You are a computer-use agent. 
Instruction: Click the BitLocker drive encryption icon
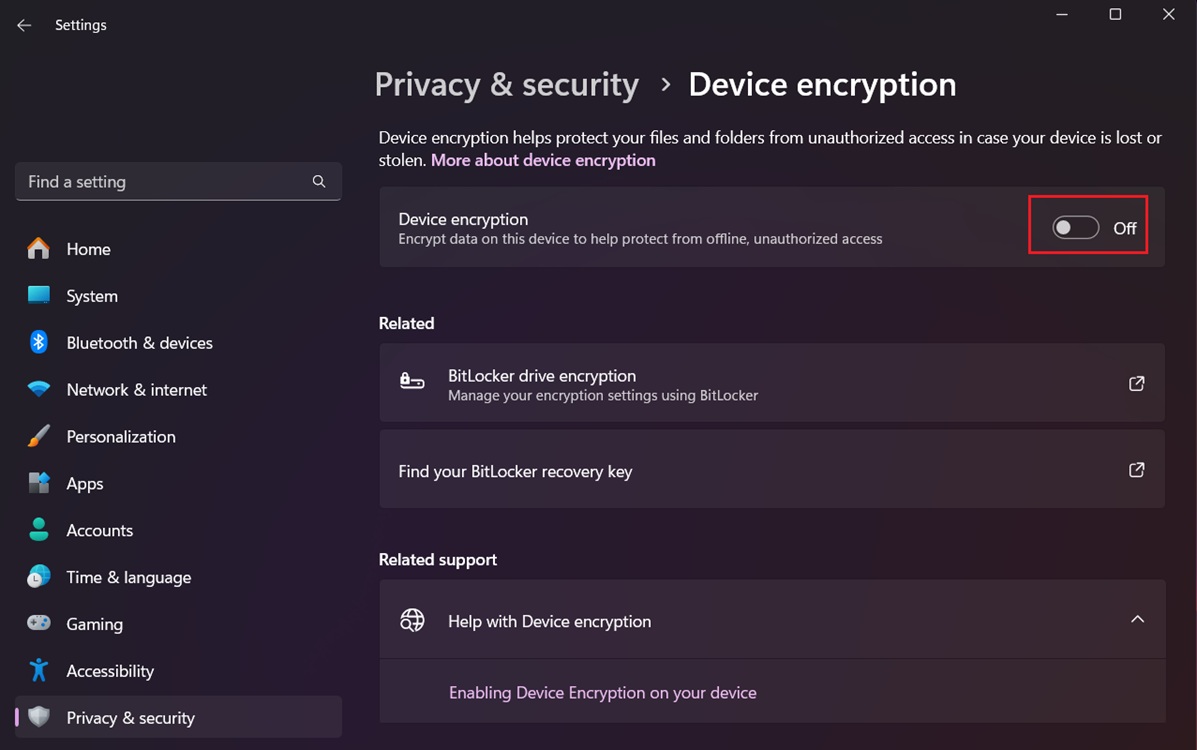[x=412, y=381]
